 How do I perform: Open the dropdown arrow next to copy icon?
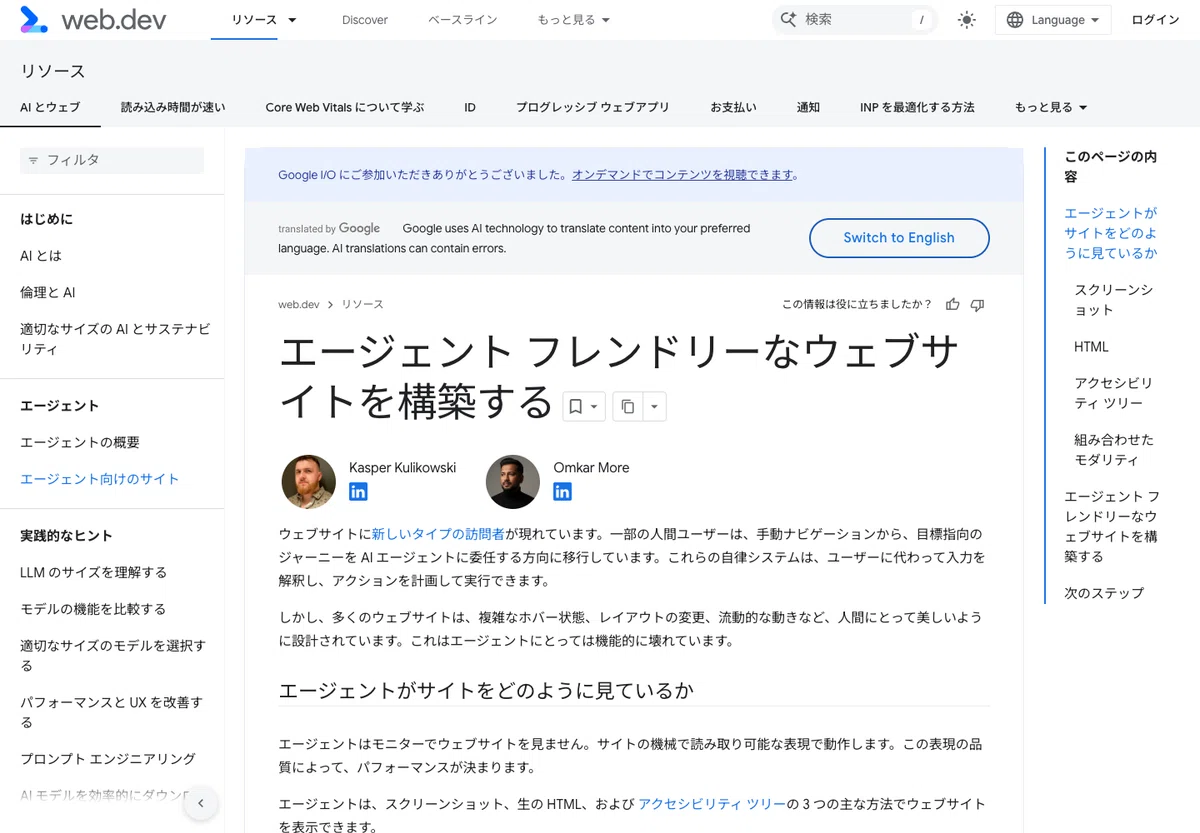click(x=654, y=406)
